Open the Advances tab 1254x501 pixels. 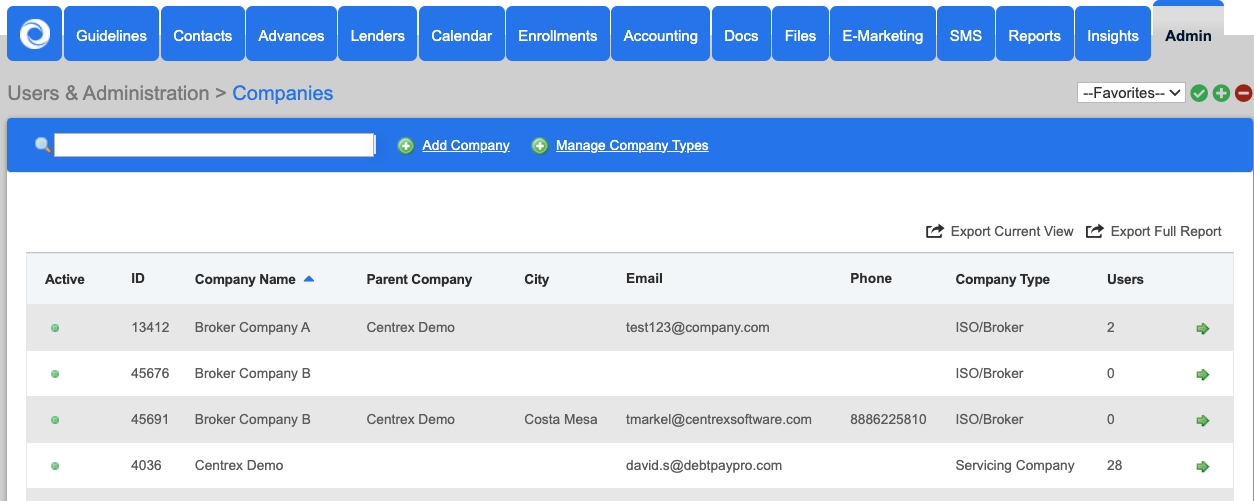[290, 35]
